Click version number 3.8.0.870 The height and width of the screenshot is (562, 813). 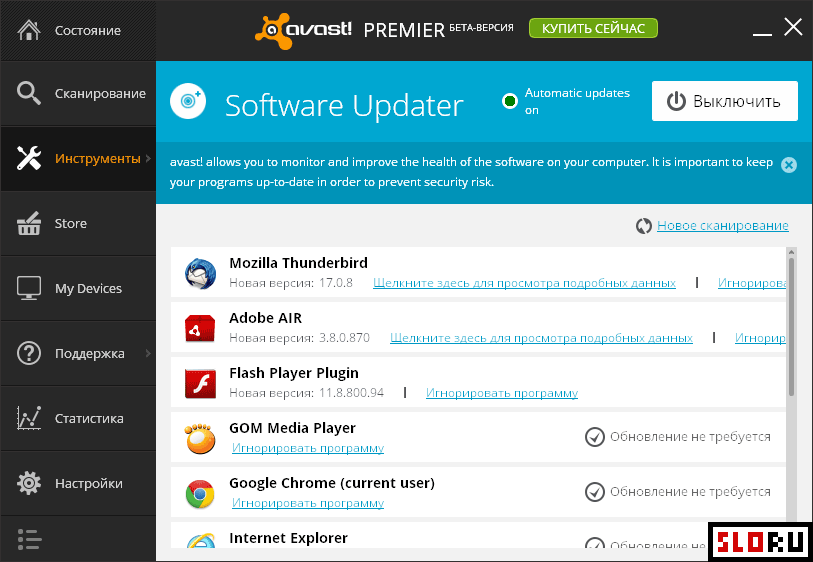344,338
